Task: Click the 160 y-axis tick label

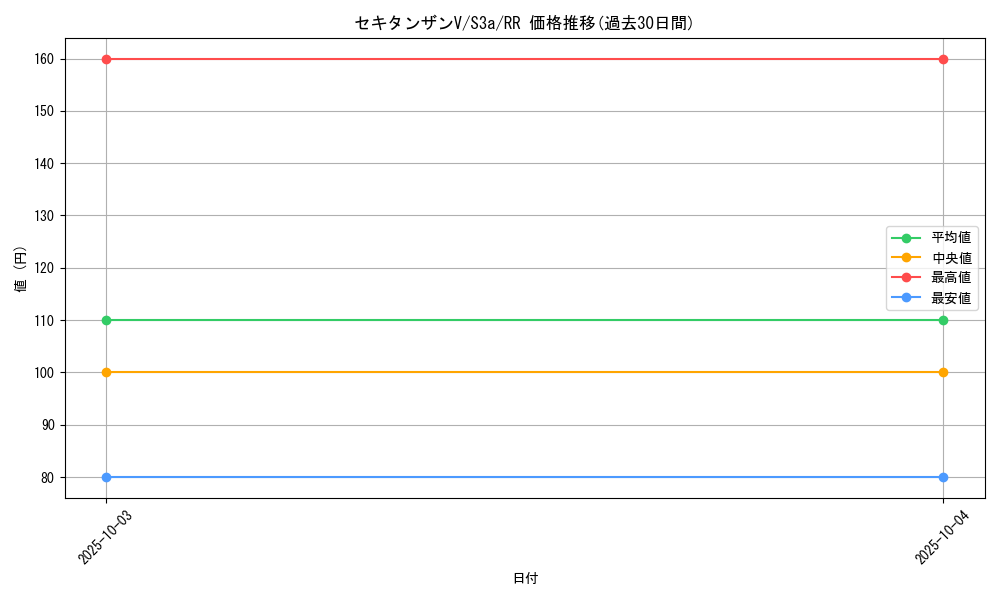Action: tap(42, 59)
